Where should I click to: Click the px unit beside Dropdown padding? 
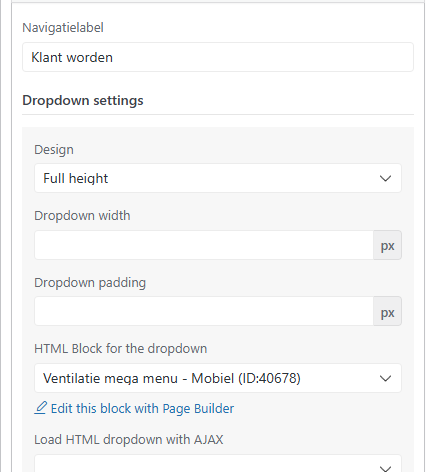tap(387, 311)
